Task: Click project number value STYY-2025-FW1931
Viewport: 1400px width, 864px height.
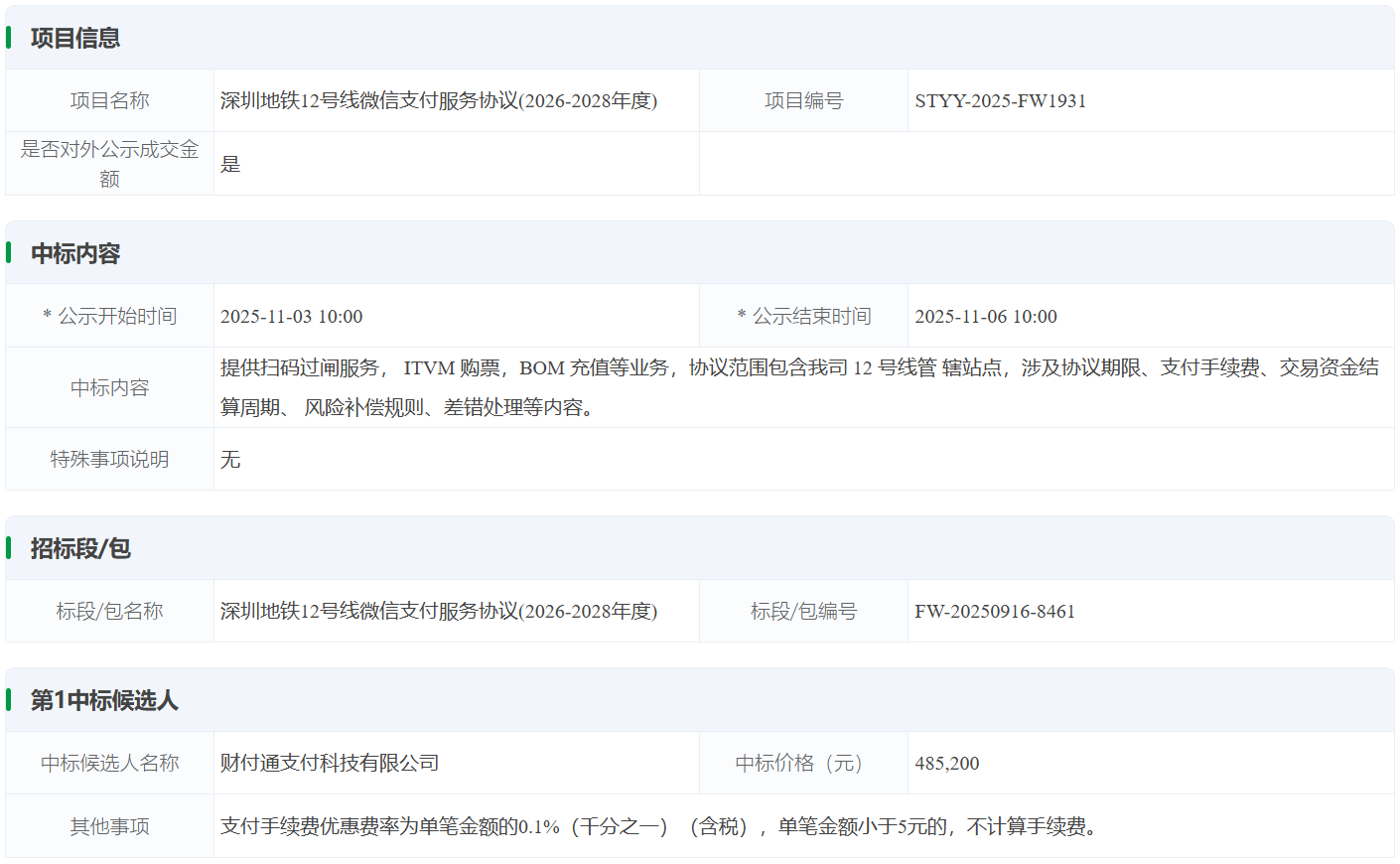Action: tap(1000, 100)
